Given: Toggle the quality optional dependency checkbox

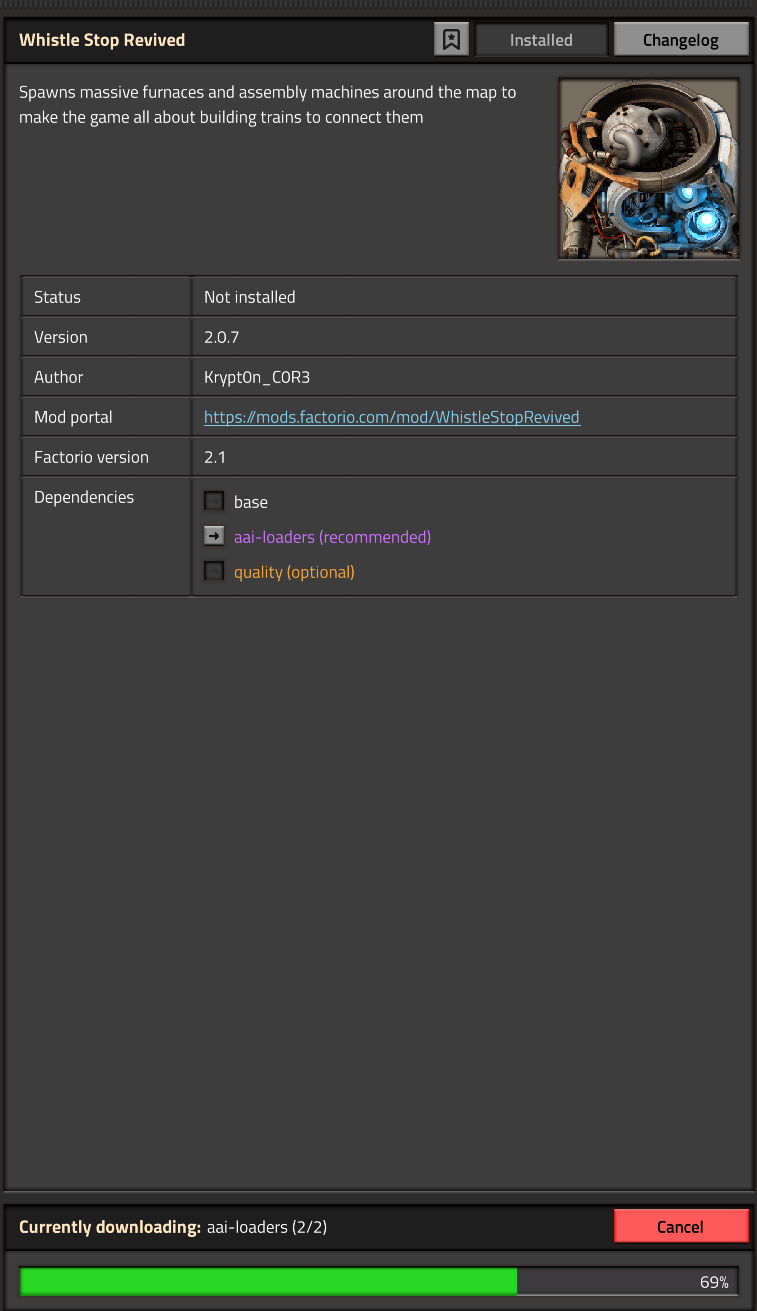Looking at the screenshot, I should (x=214, y=571).
